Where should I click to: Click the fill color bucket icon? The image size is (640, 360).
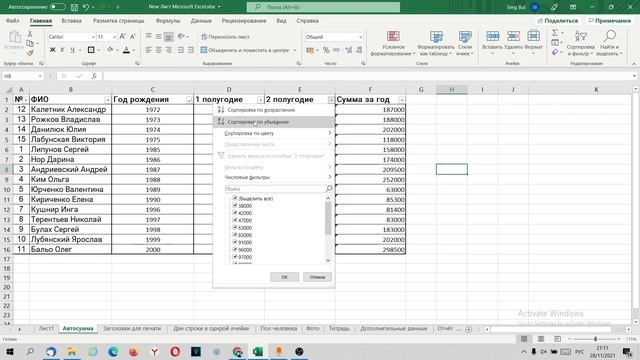tap(110, 50)
